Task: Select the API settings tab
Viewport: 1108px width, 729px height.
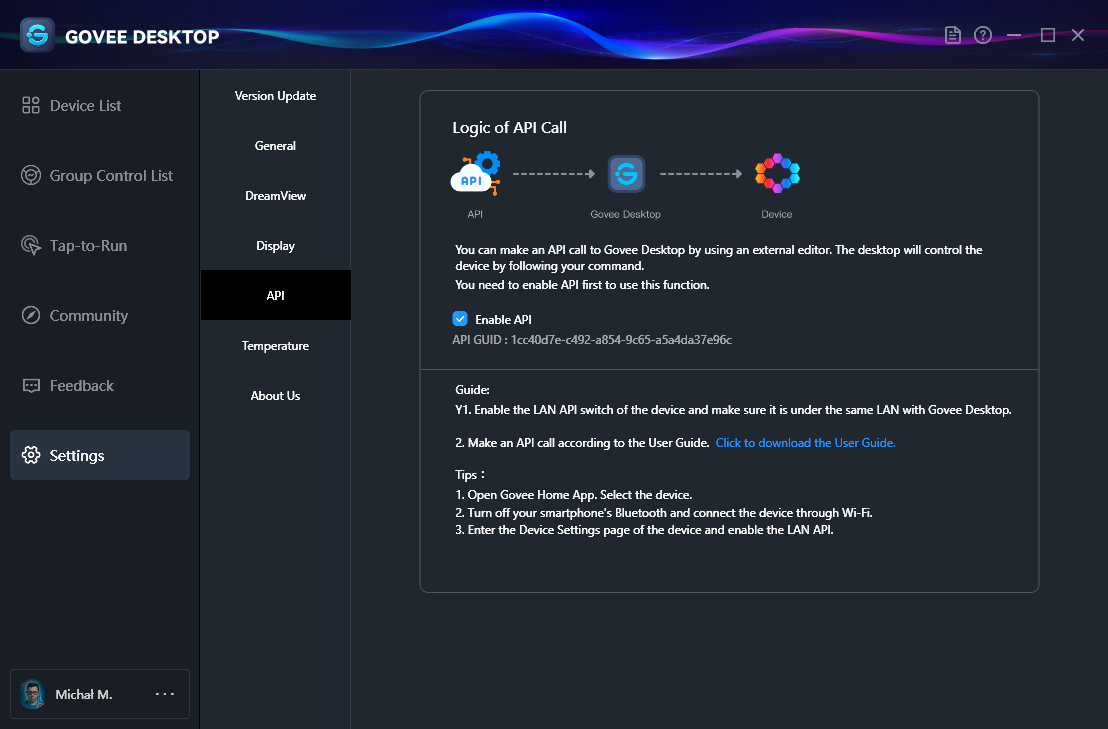Action: pyautogui.click(x=276, y=295)
